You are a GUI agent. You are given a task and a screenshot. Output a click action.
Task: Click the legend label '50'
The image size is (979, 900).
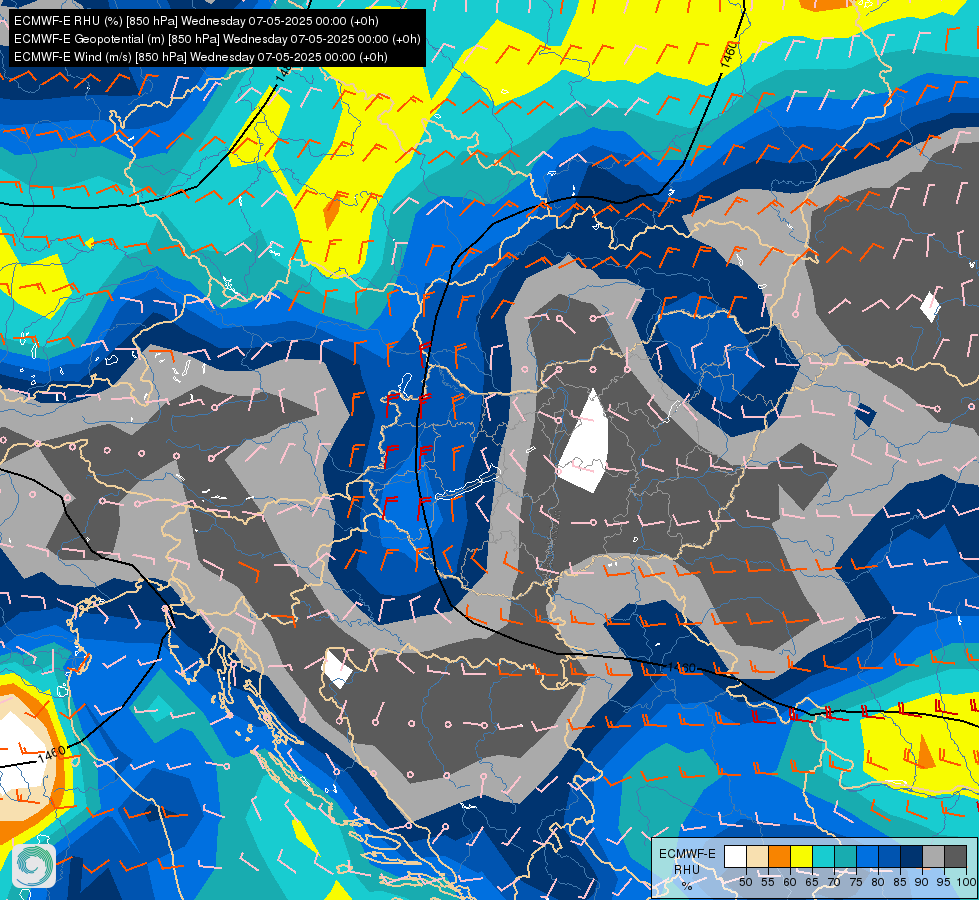pyautogui.click(x=745, y=882)
